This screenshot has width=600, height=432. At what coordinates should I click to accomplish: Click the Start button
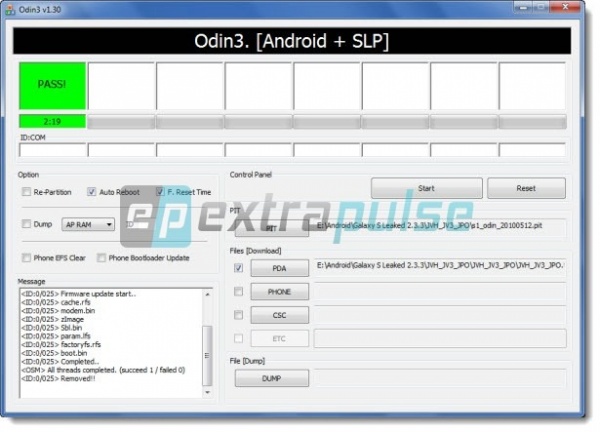(426, 188)
